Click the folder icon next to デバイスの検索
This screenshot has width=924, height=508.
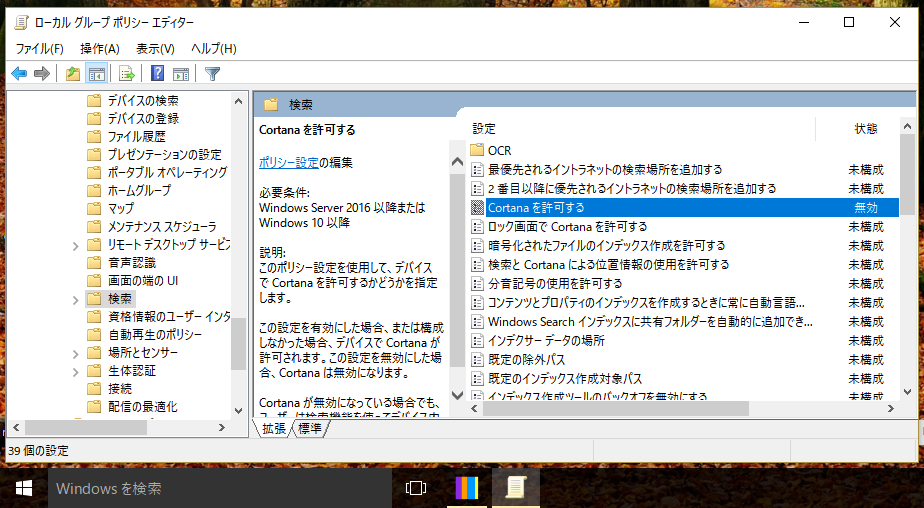(94, 100)
